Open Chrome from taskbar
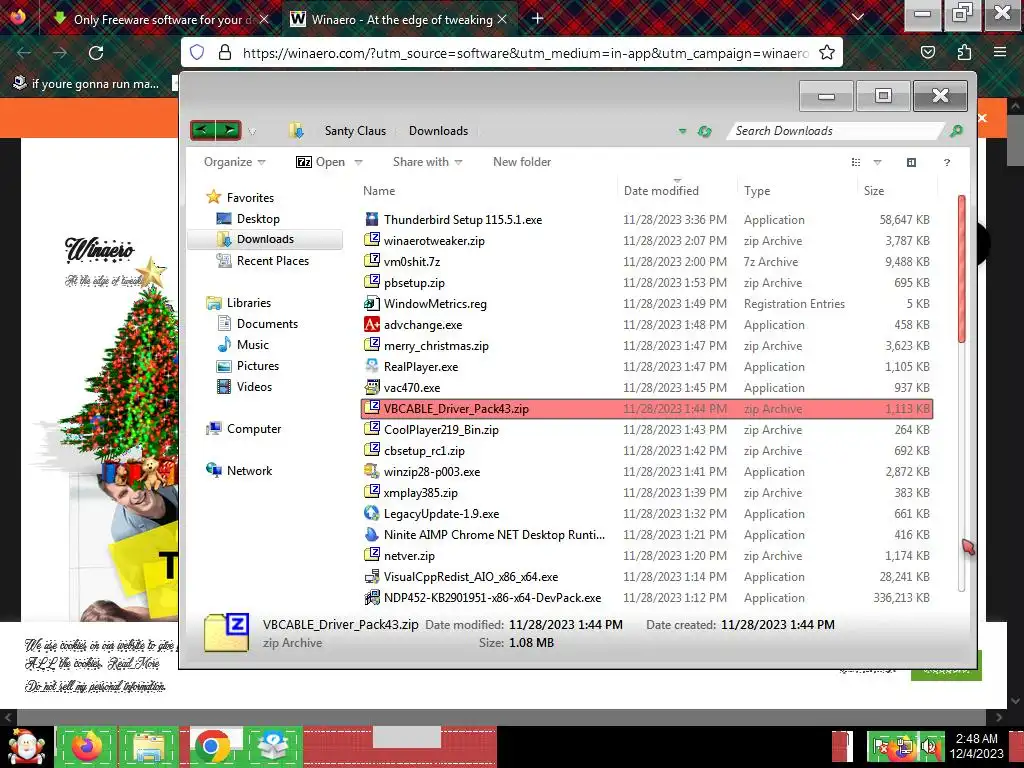 tap(211, 746)
